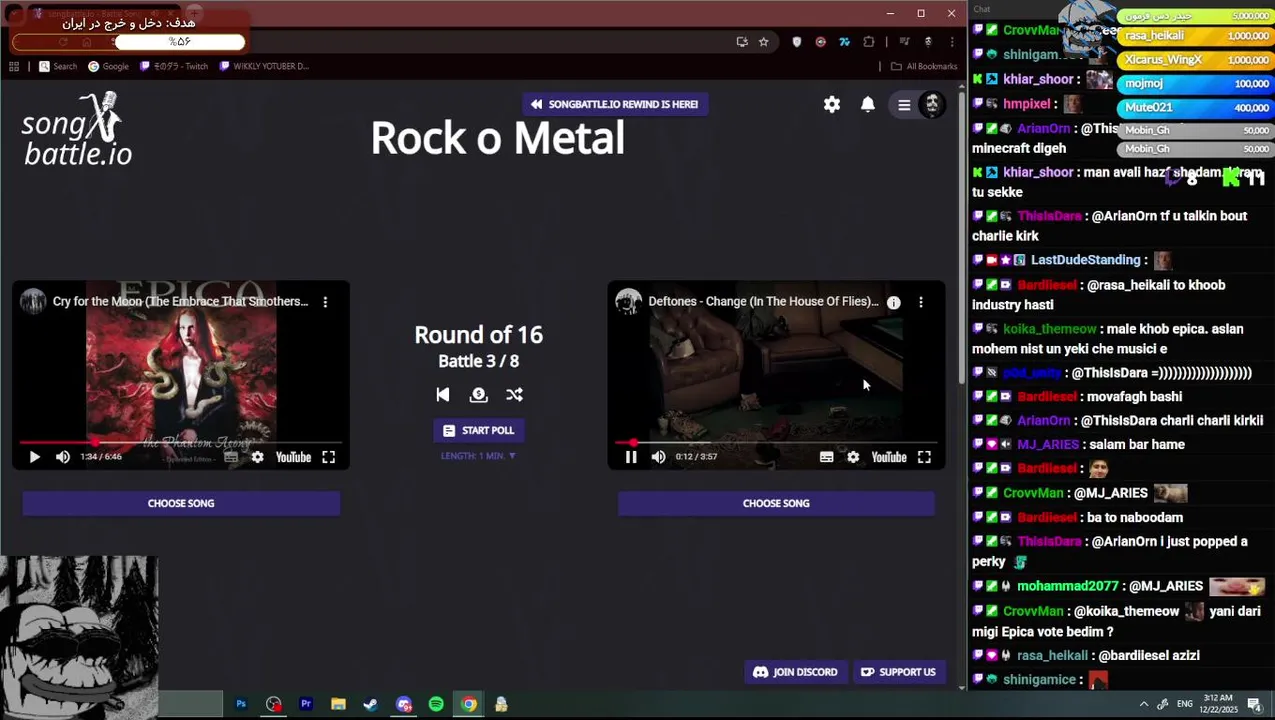
Task: Open the hamburger menu next to the avatar
Action: point(904,105)
